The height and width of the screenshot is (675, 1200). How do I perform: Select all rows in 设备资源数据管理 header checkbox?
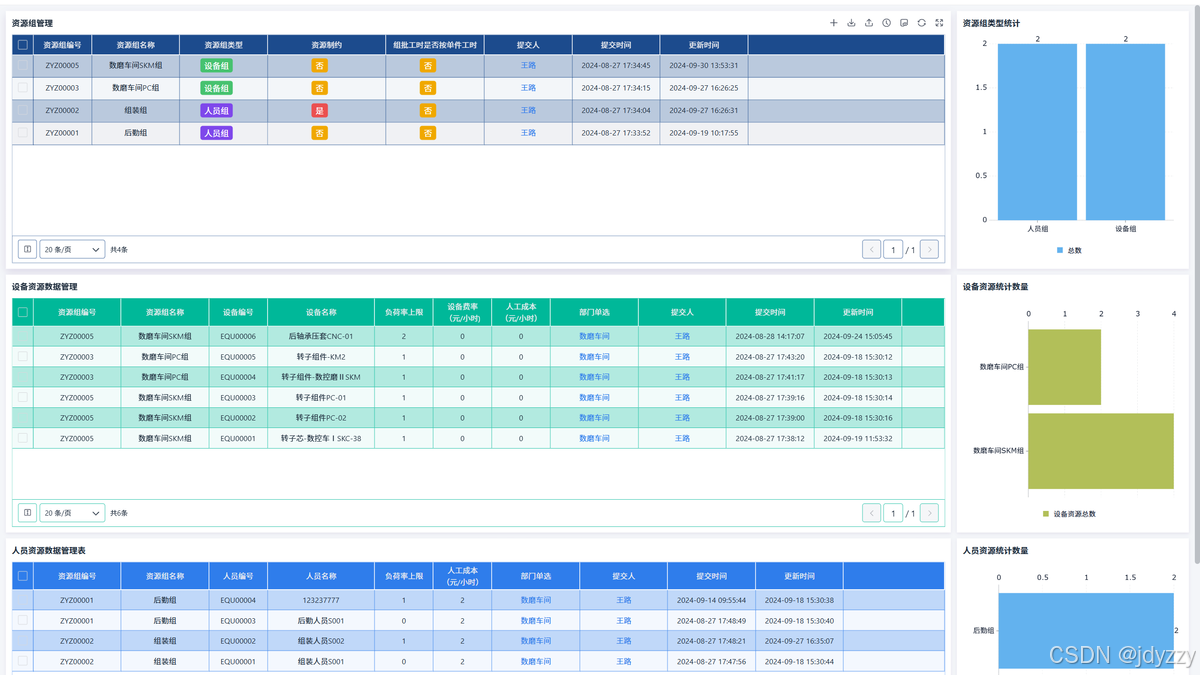click(23, 312)
